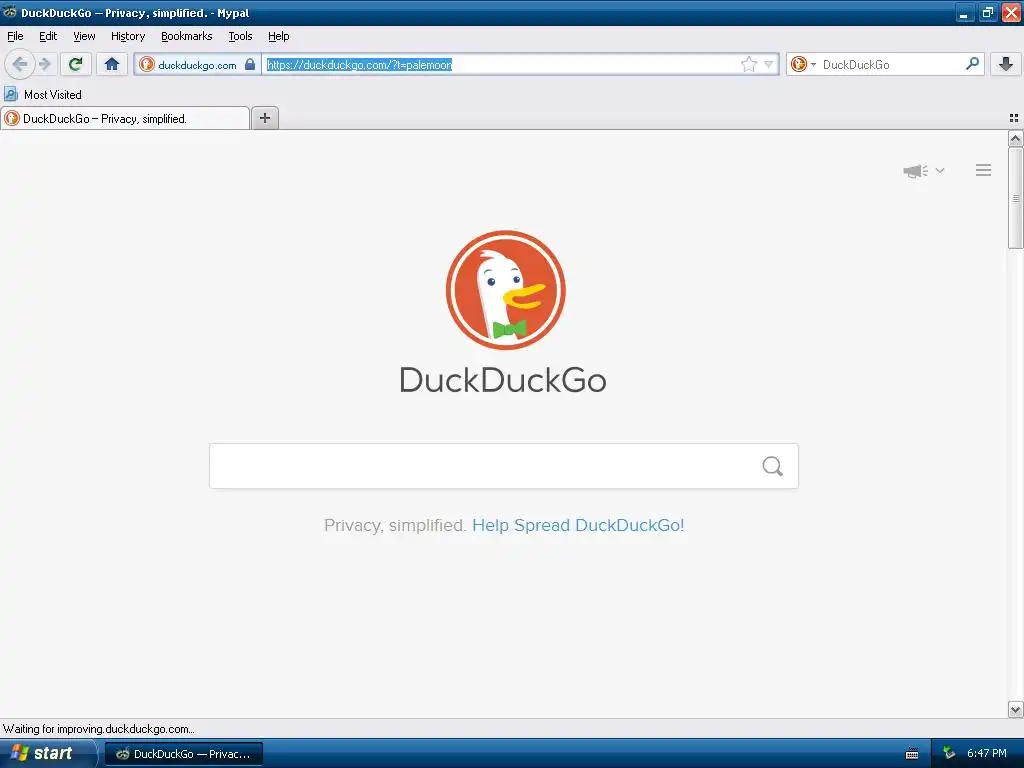Open the Windows start button
The image size is (1024, 768).
(47, 754)
